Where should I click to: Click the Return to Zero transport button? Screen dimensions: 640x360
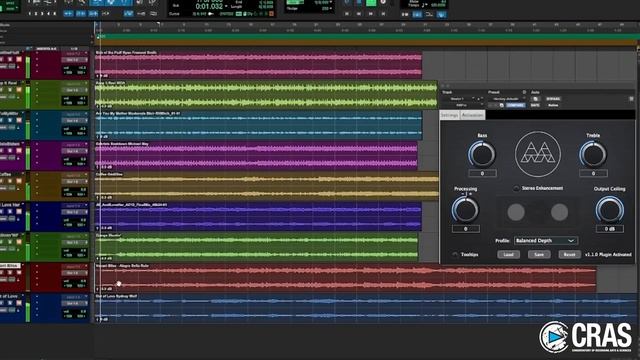point(347,13)
